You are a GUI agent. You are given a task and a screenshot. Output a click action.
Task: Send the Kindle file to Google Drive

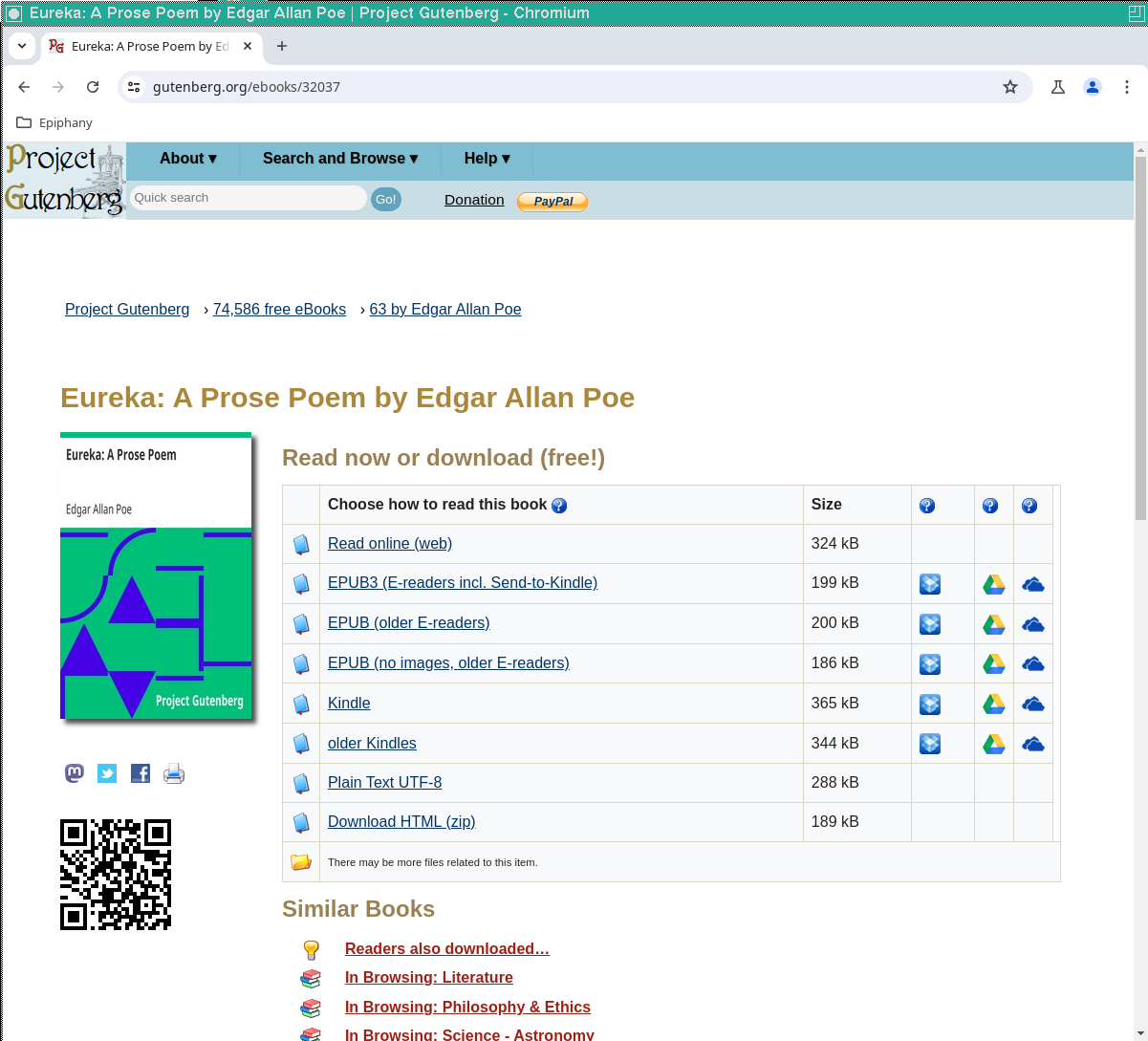tap(994, 705)
